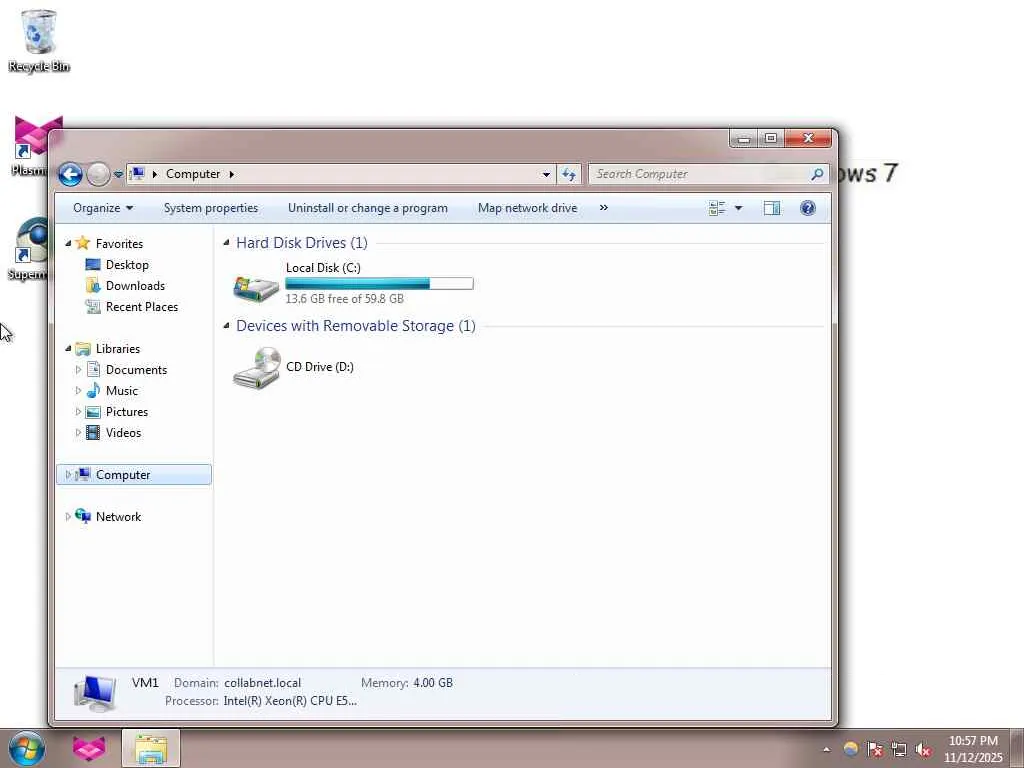Expand the Documents library arrow
Image resolution: width=1024 pixels, height=768 pixels.
(x=78, y=370)
